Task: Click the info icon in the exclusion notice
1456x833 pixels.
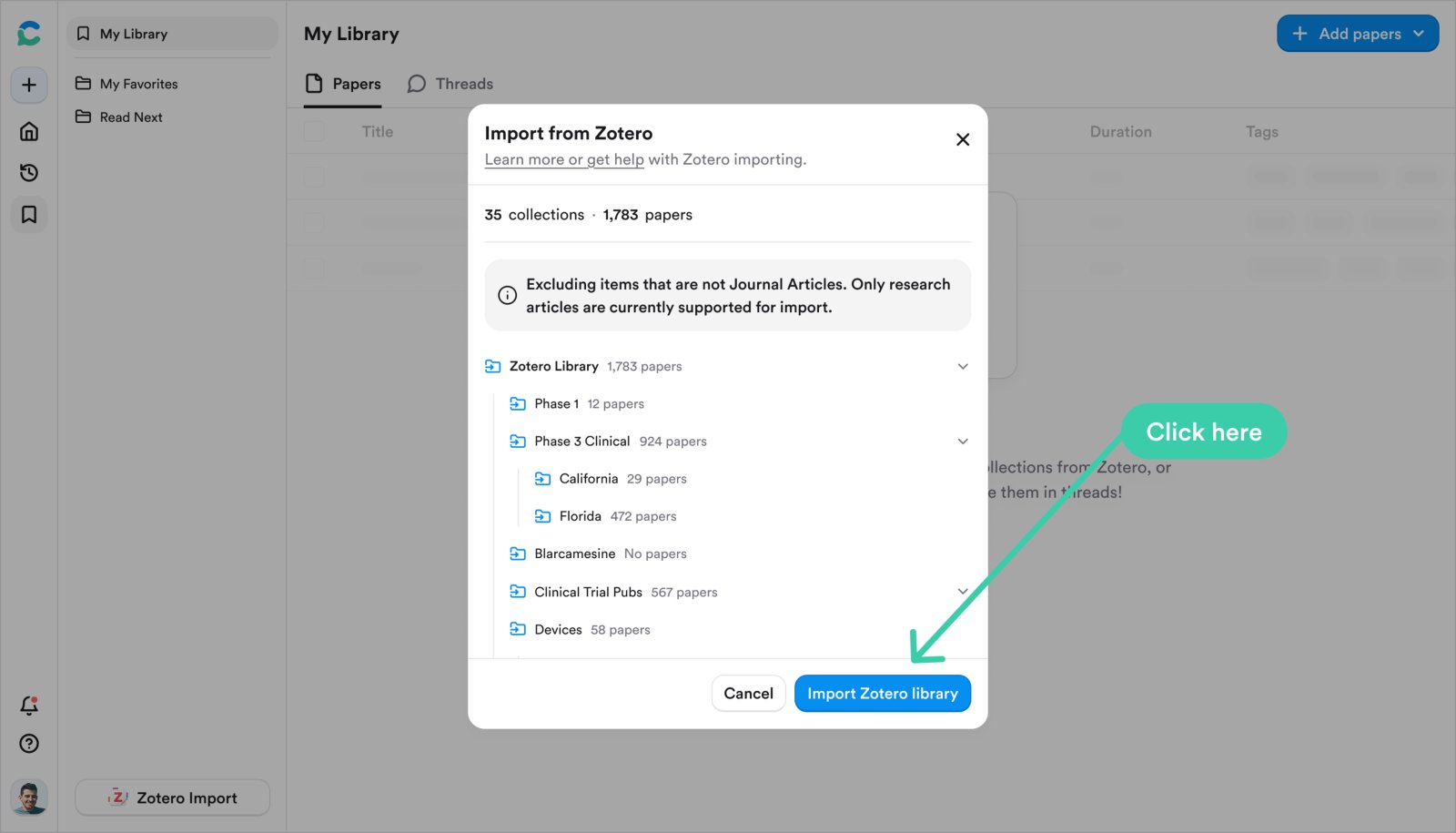Action: (507, 296)
